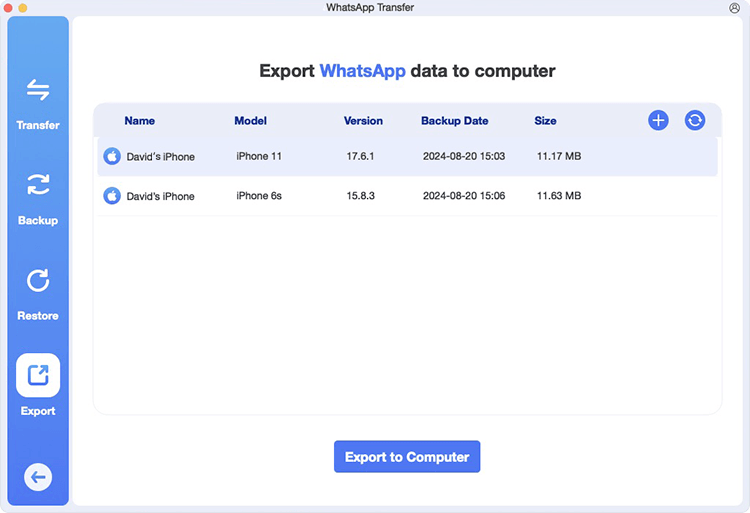750x513 pixels.
Task: Open the Restore section circular arrow icon
Action: pyautogui.click(x=38, y=280)
